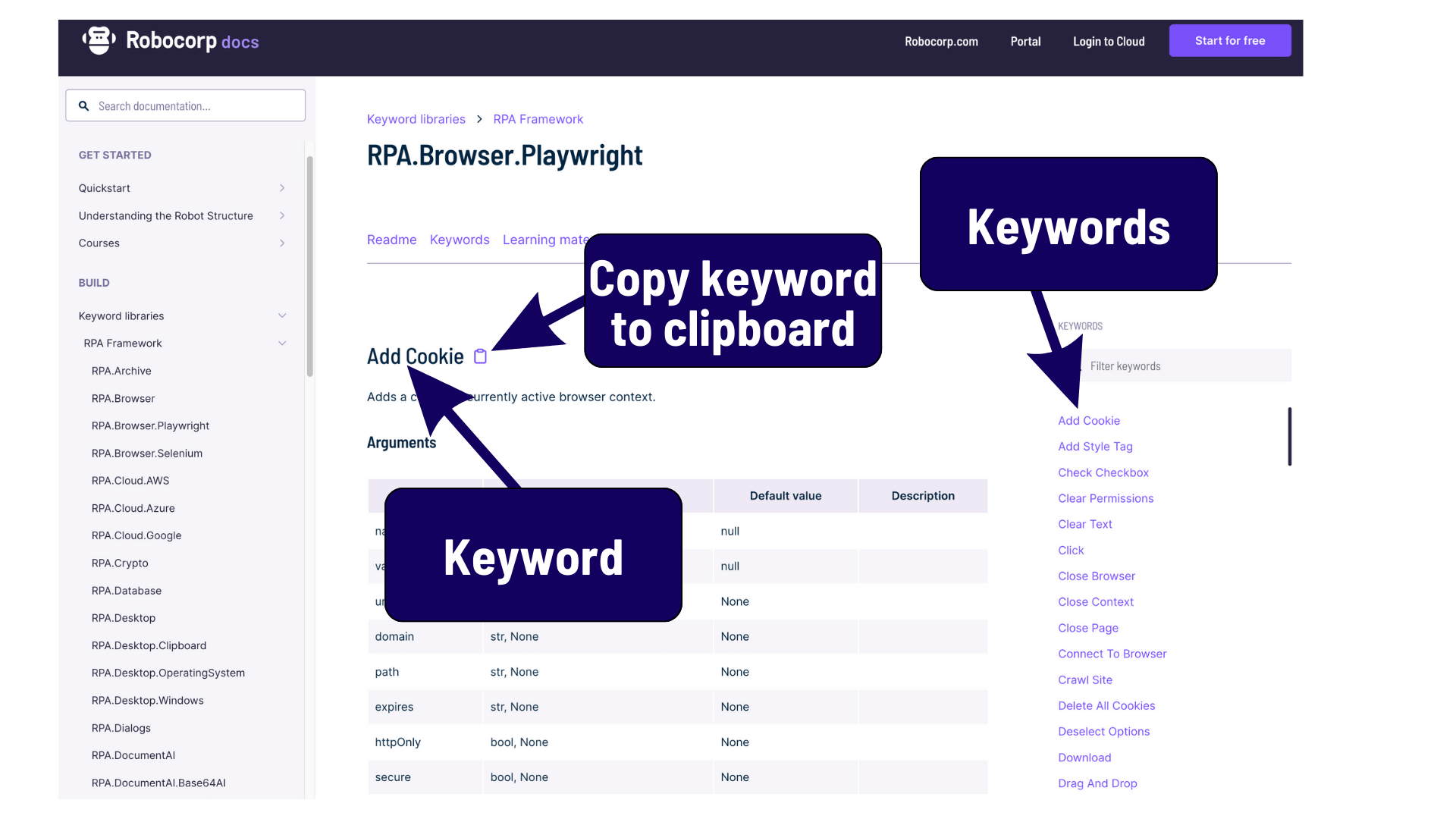Open RPA.DocumentAI.Base64AI in the sidebar
Image resolution: width=1456 pixels, height=819 pixels.
point(158,783)
